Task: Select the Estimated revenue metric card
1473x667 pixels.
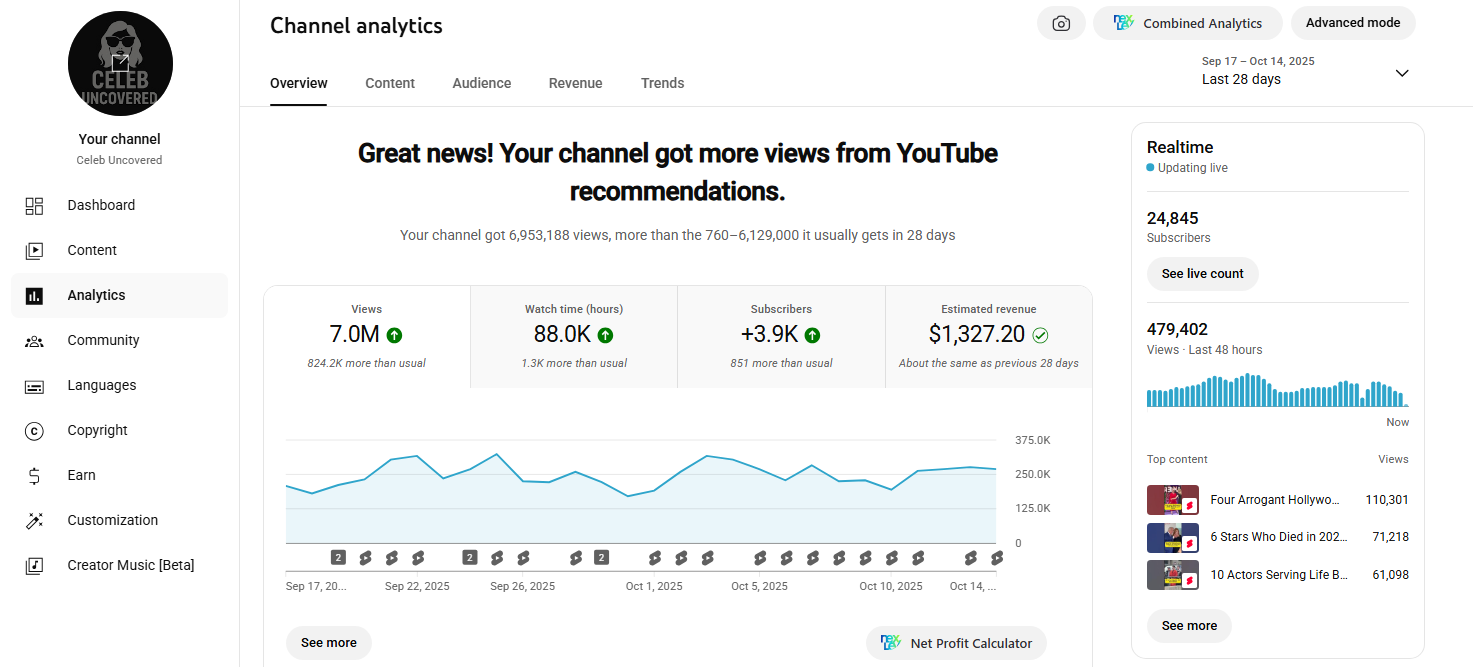Action: click(989, 337)
